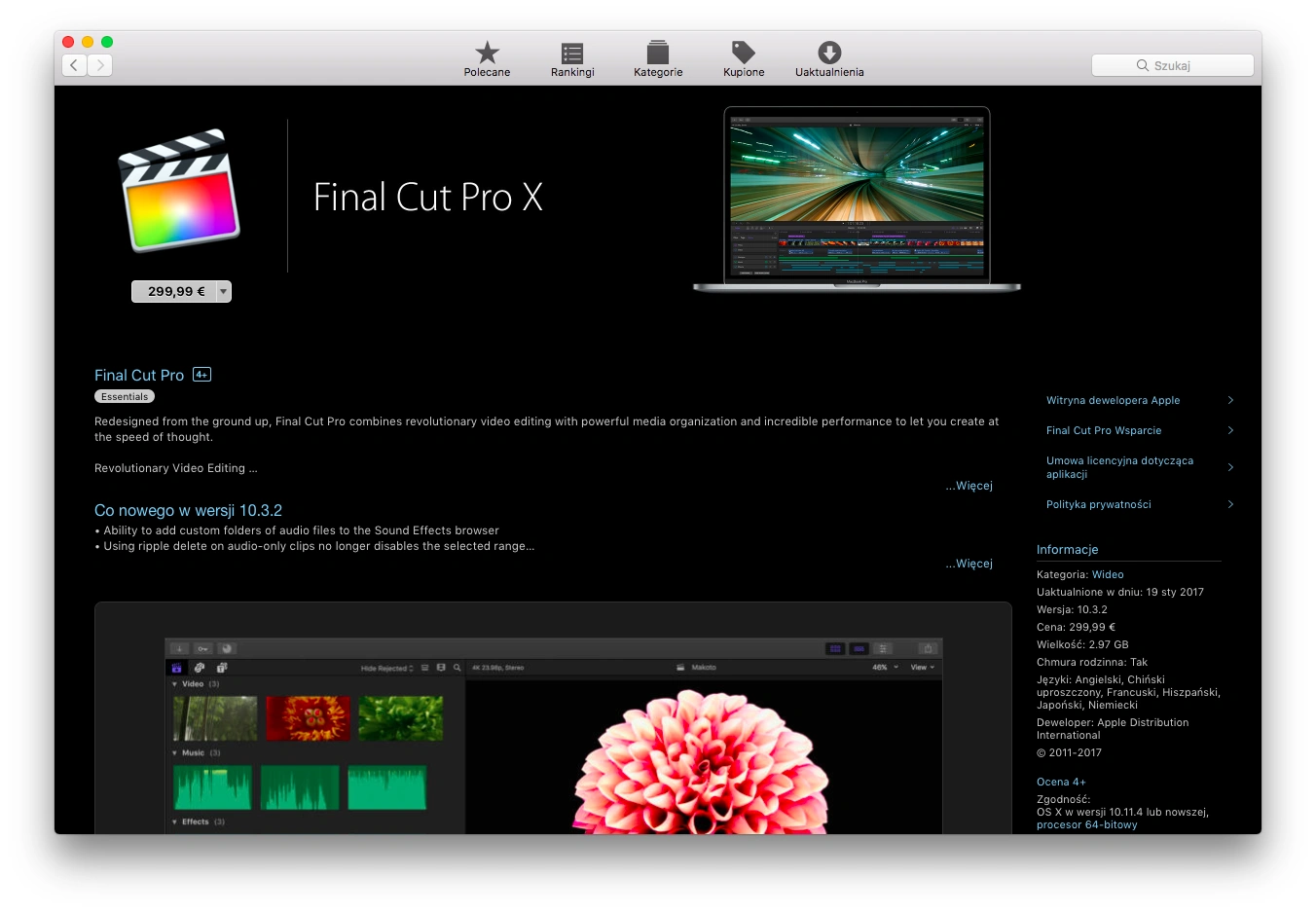The height and width of the screenshot is (912, 1316).
Task: Click the Informacje section heading
Action: pyautogui.click(x=1067, y=550)
